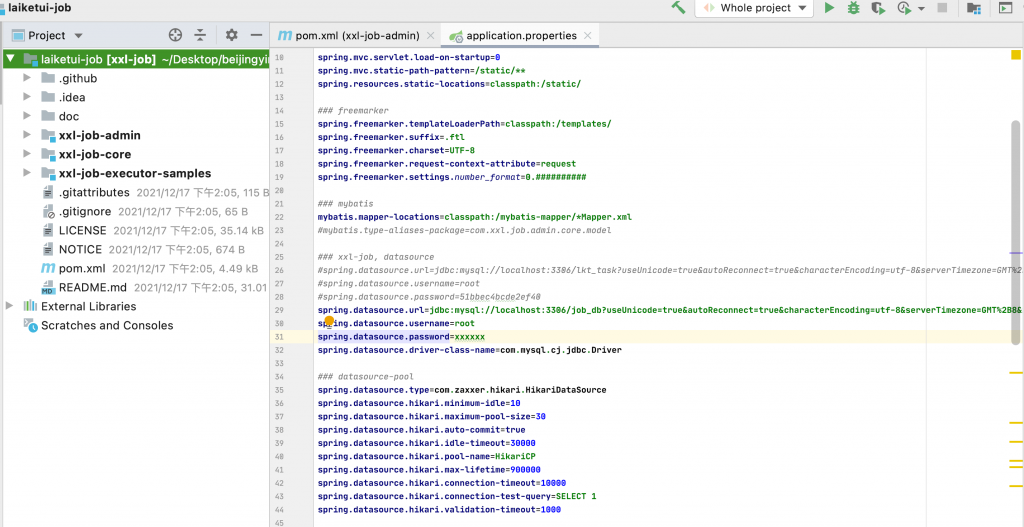The width and height of the screenshot is (1024, 527).
Task: Open the Whole project run configuration dropdown
Action: (x=762, y=8)
